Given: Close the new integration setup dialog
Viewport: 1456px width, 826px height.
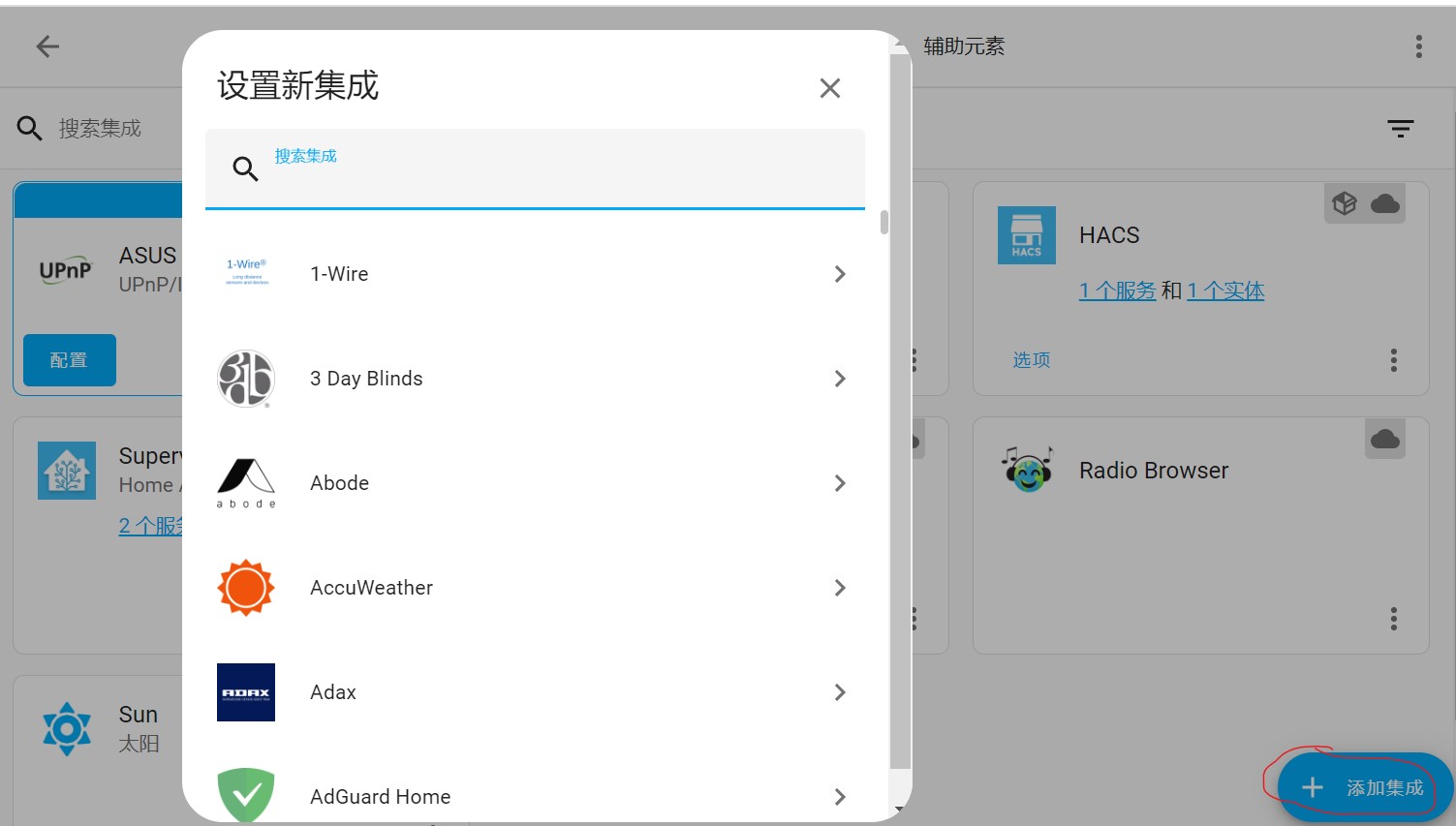Looking at the screenshot, I should [829, 88].
